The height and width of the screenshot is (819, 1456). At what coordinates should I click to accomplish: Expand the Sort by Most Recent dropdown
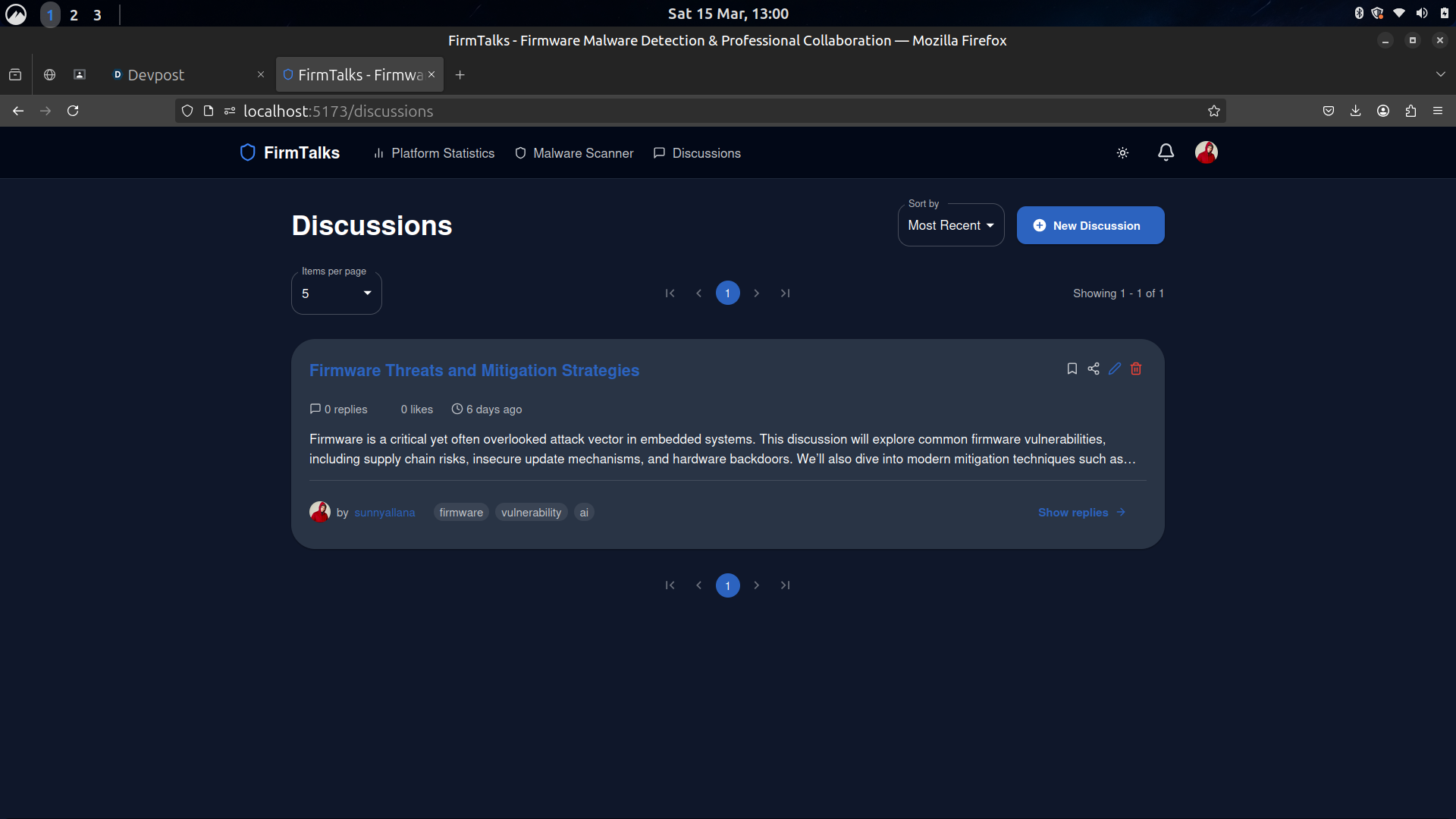tap(950, 225)
